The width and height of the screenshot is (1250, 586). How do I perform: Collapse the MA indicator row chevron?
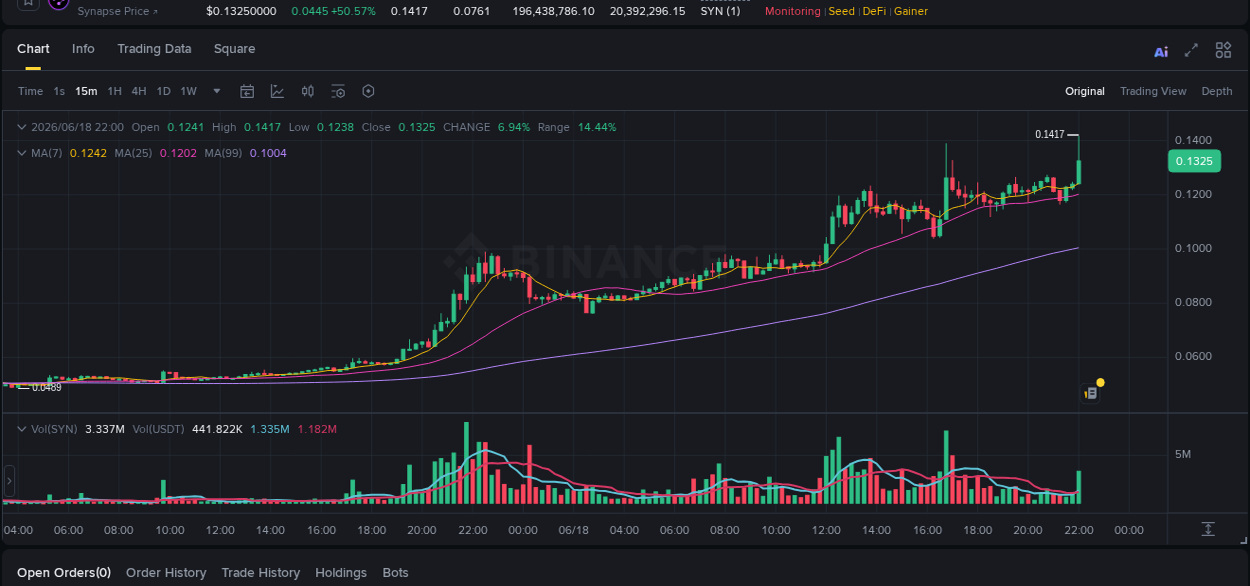point(21,153)
